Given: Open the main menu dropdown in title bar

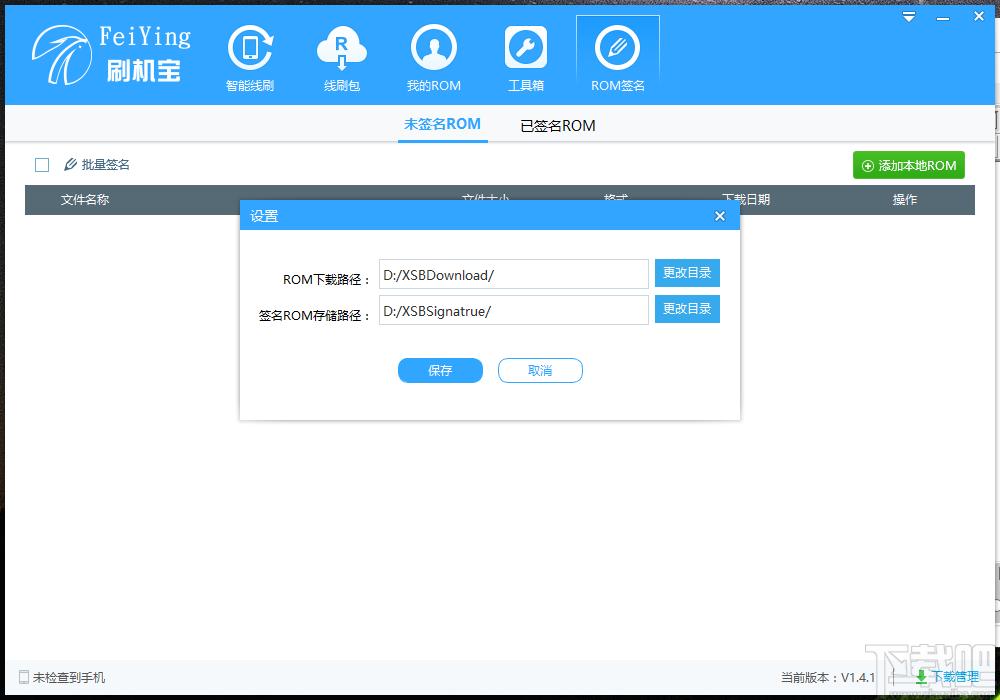Looking at the screenshot, I should [909, 17].
